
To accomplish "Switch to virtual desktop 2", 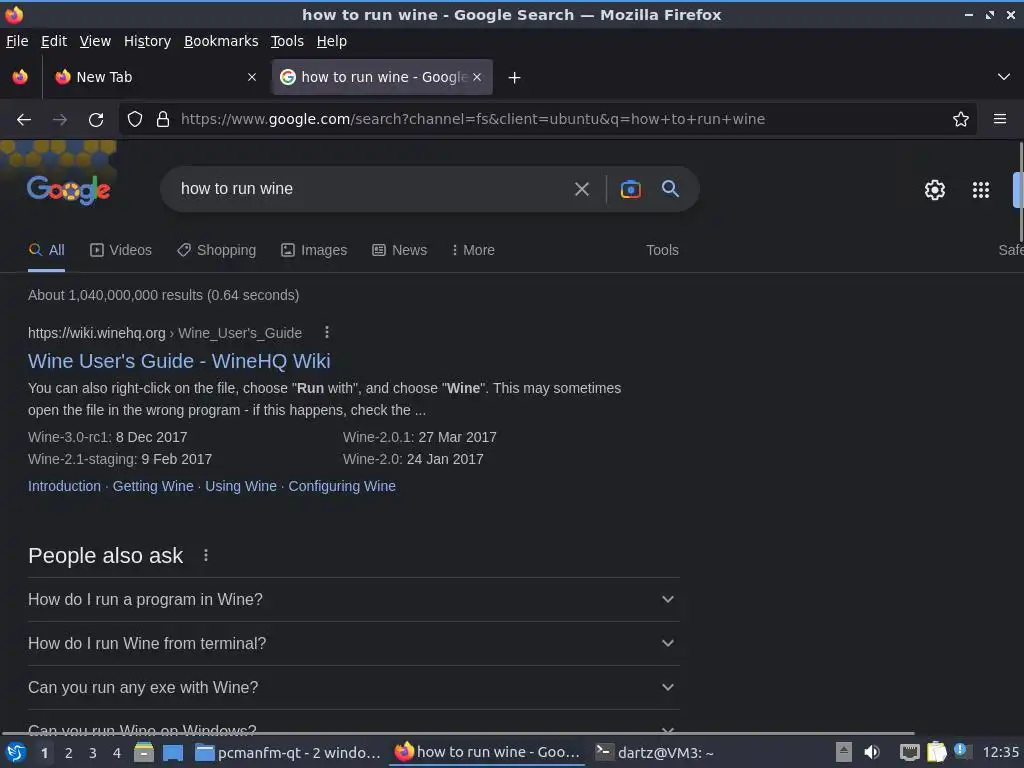I will 69,753.
